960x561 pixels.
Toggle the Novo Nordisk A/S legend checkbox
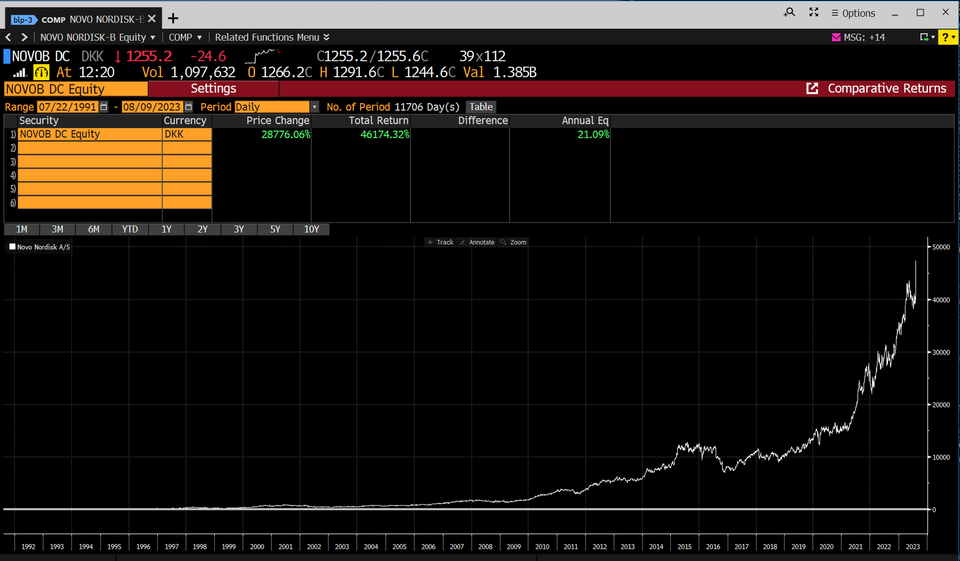pos(12,246)
